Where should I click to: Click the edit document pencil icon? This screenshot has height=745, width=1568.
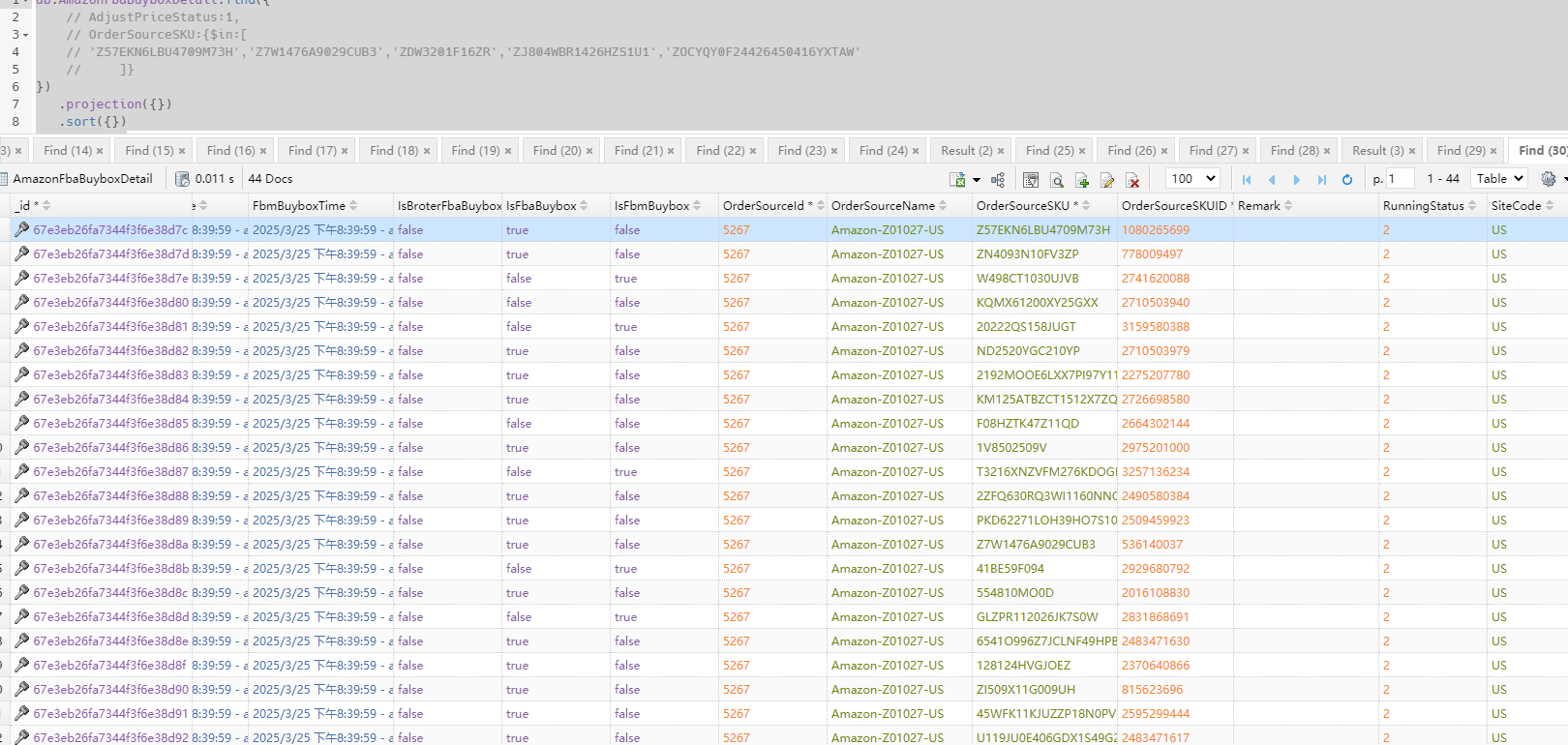[x=1107, y=179]
